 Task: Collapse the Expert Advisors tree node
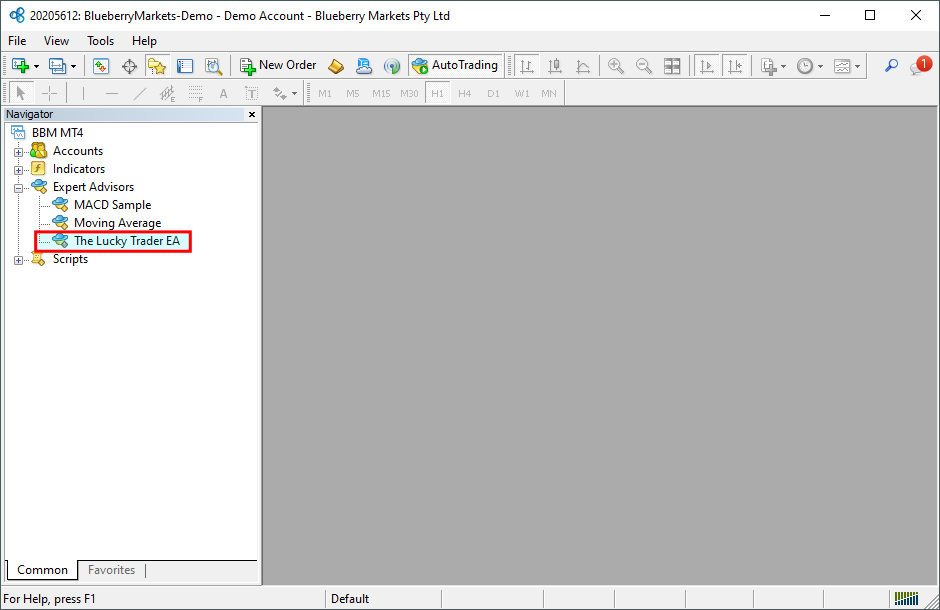click(x=19, y=188)
